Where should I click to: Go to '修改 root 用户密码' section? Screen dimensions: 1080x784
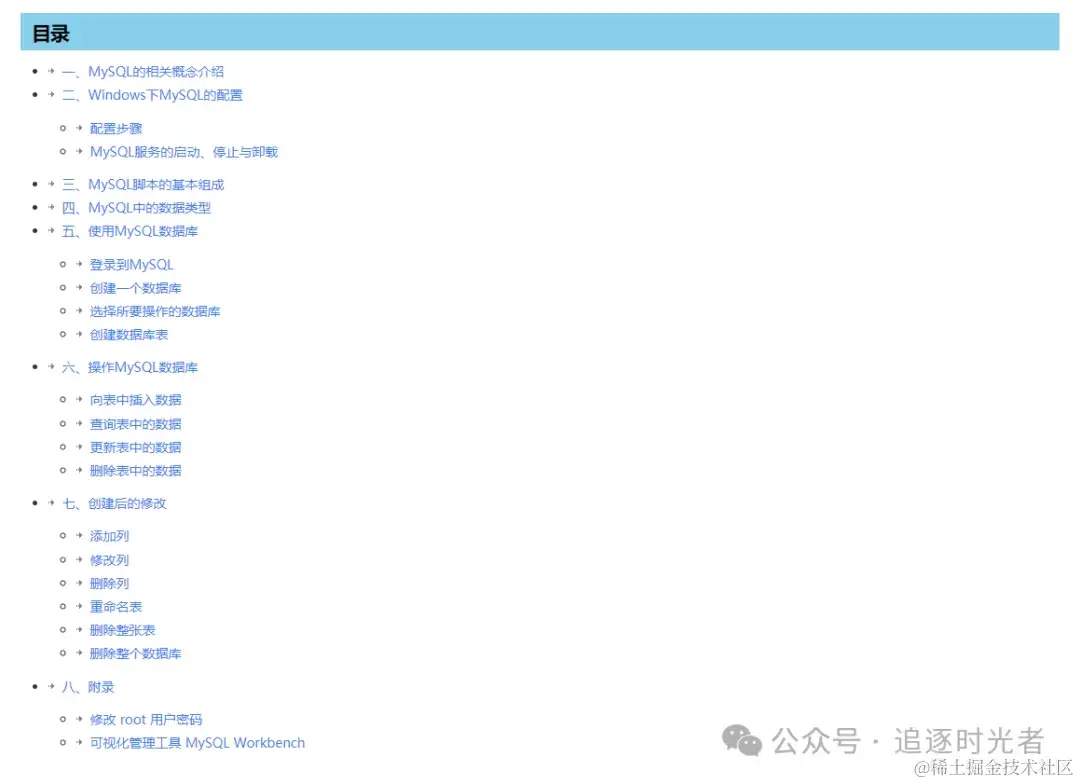click(x=146, y=720)
